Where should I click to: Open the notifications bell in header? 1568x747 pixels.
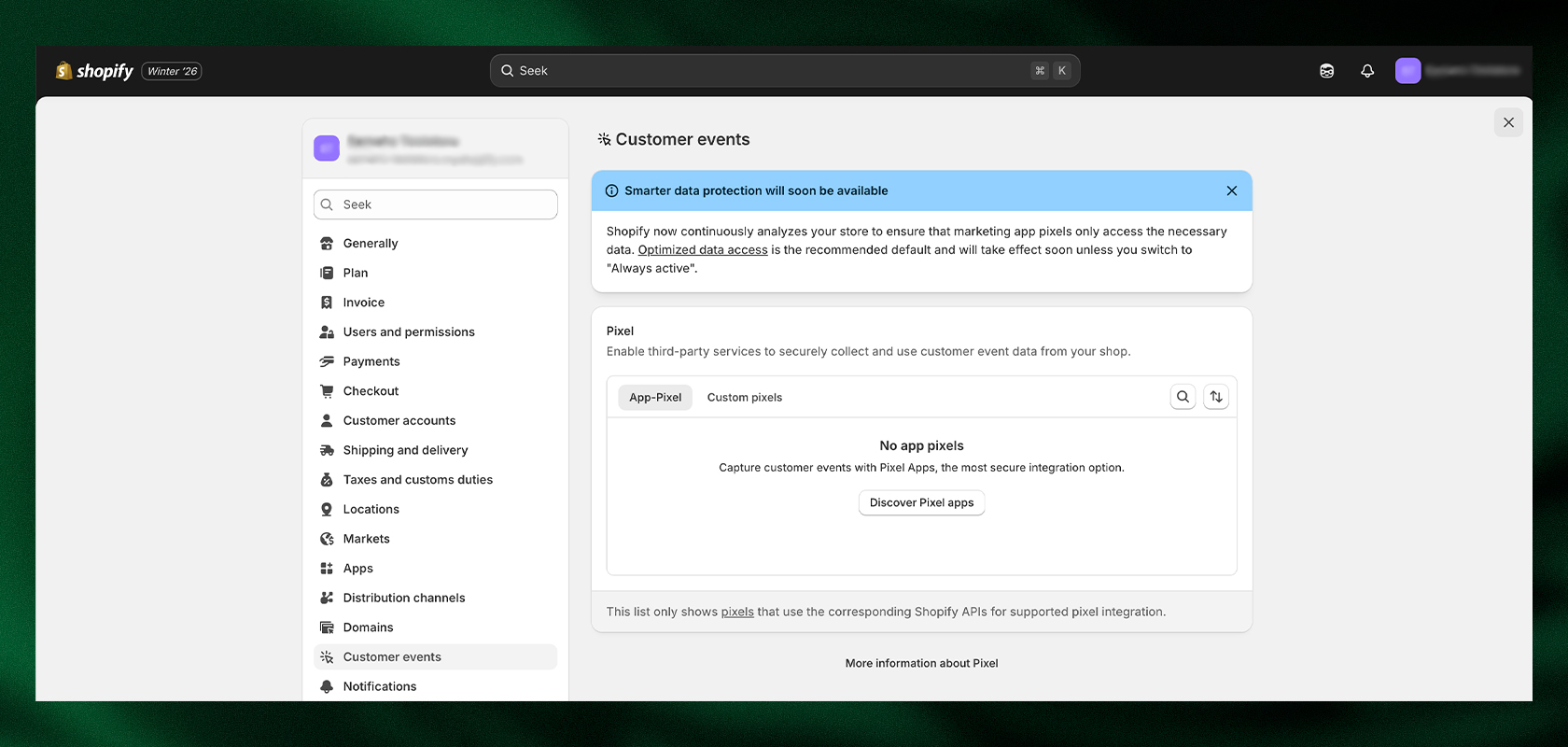tap(1367, 71)
